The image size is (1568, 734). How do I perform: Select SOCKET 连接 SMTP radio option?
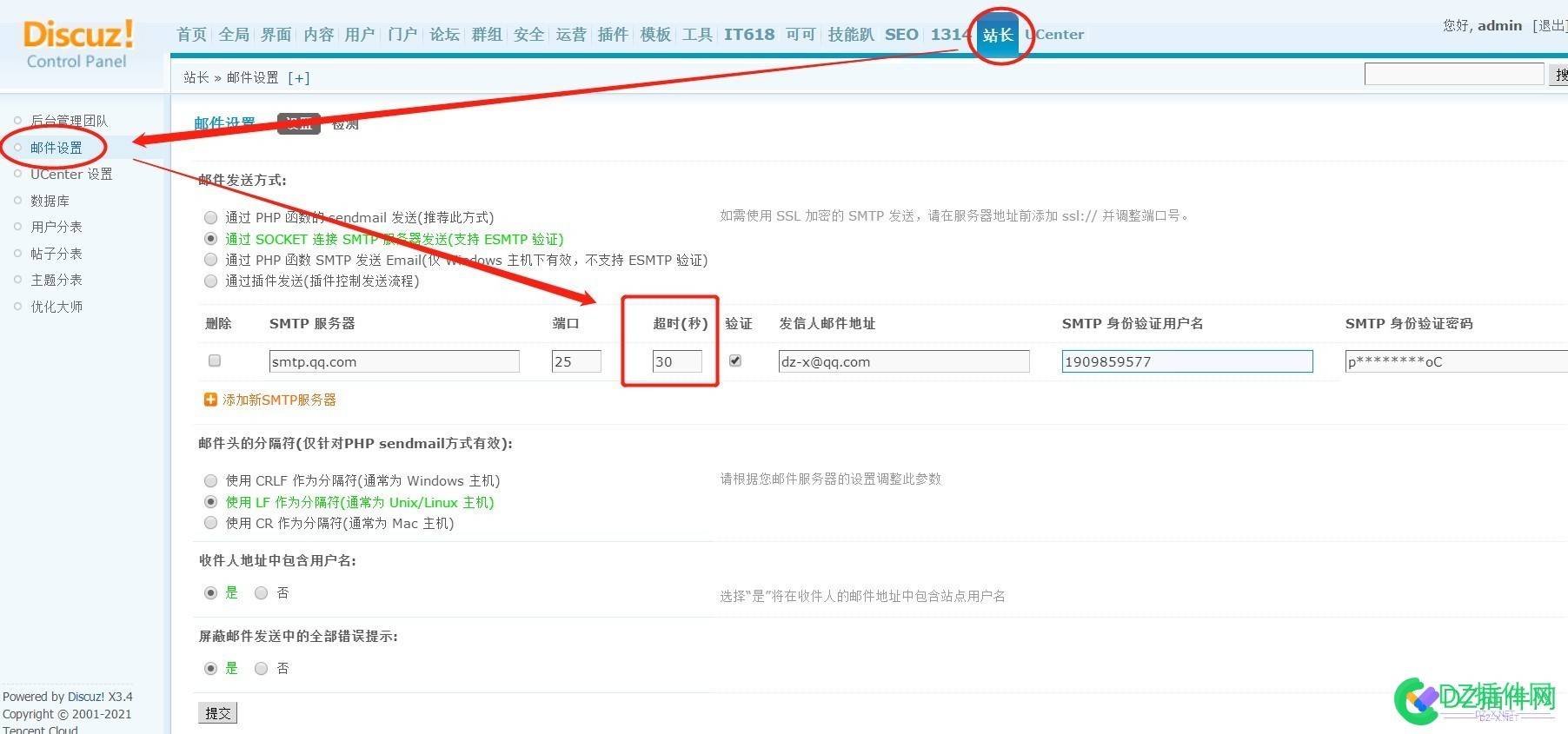click(210, 239)
